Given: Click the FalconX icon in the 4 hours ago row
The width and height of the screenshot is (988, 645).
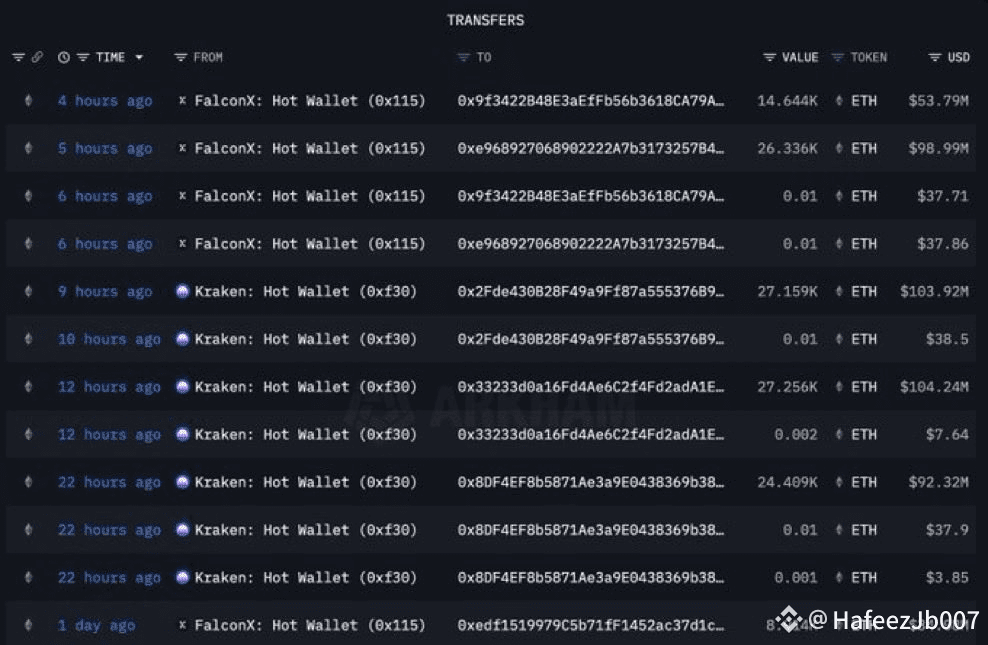Looking at the screenshot, I should 182,100.
